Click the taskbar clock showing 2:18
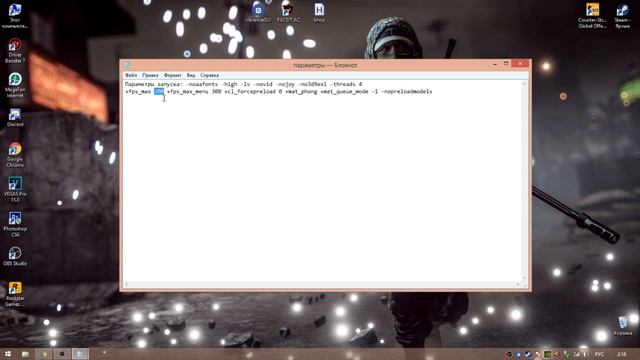Image resolution: width=640 pixels, height=360 pixels. coord(622,354)
